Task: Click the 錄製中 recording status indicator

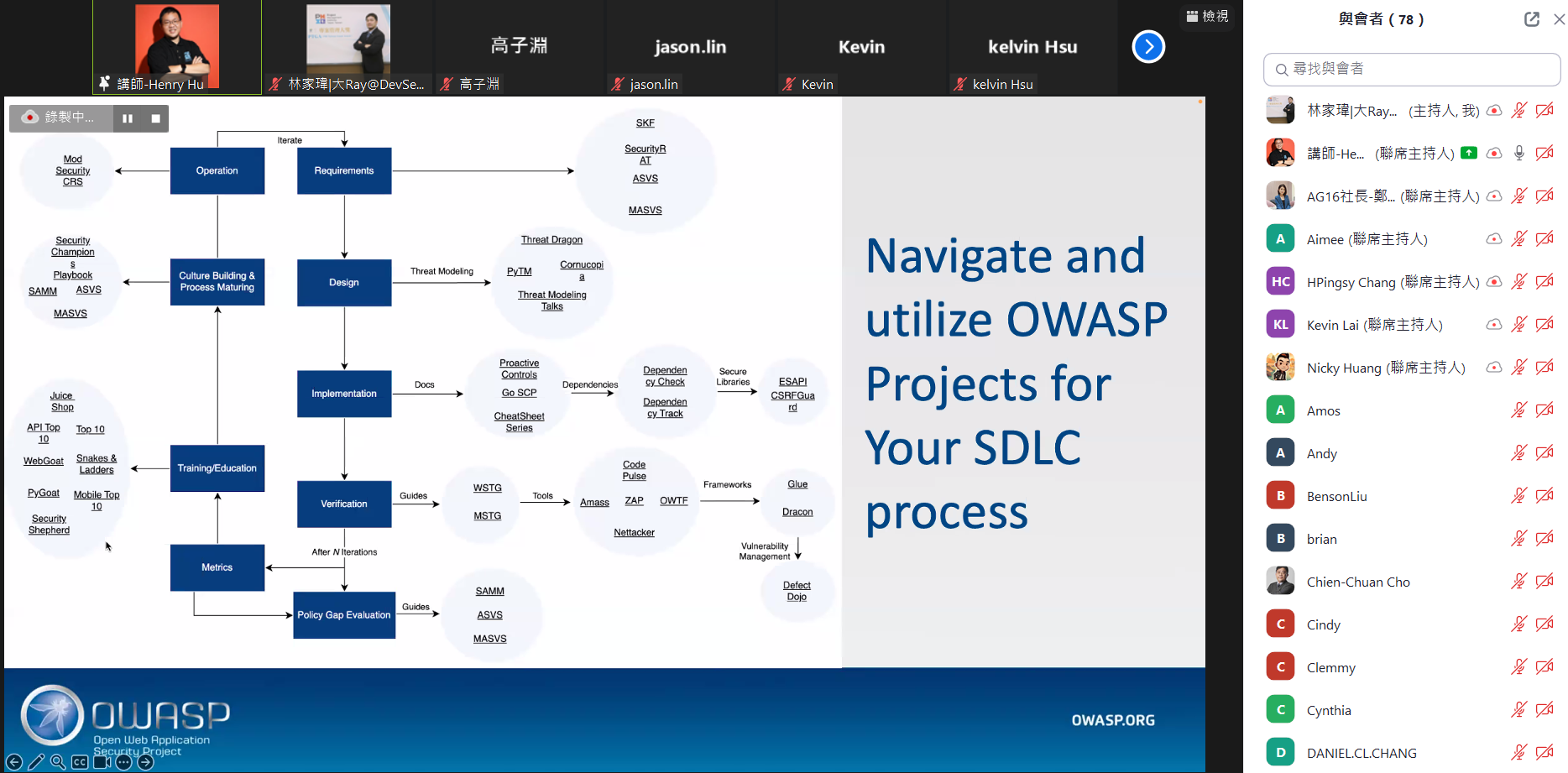Action: point(60,118)
